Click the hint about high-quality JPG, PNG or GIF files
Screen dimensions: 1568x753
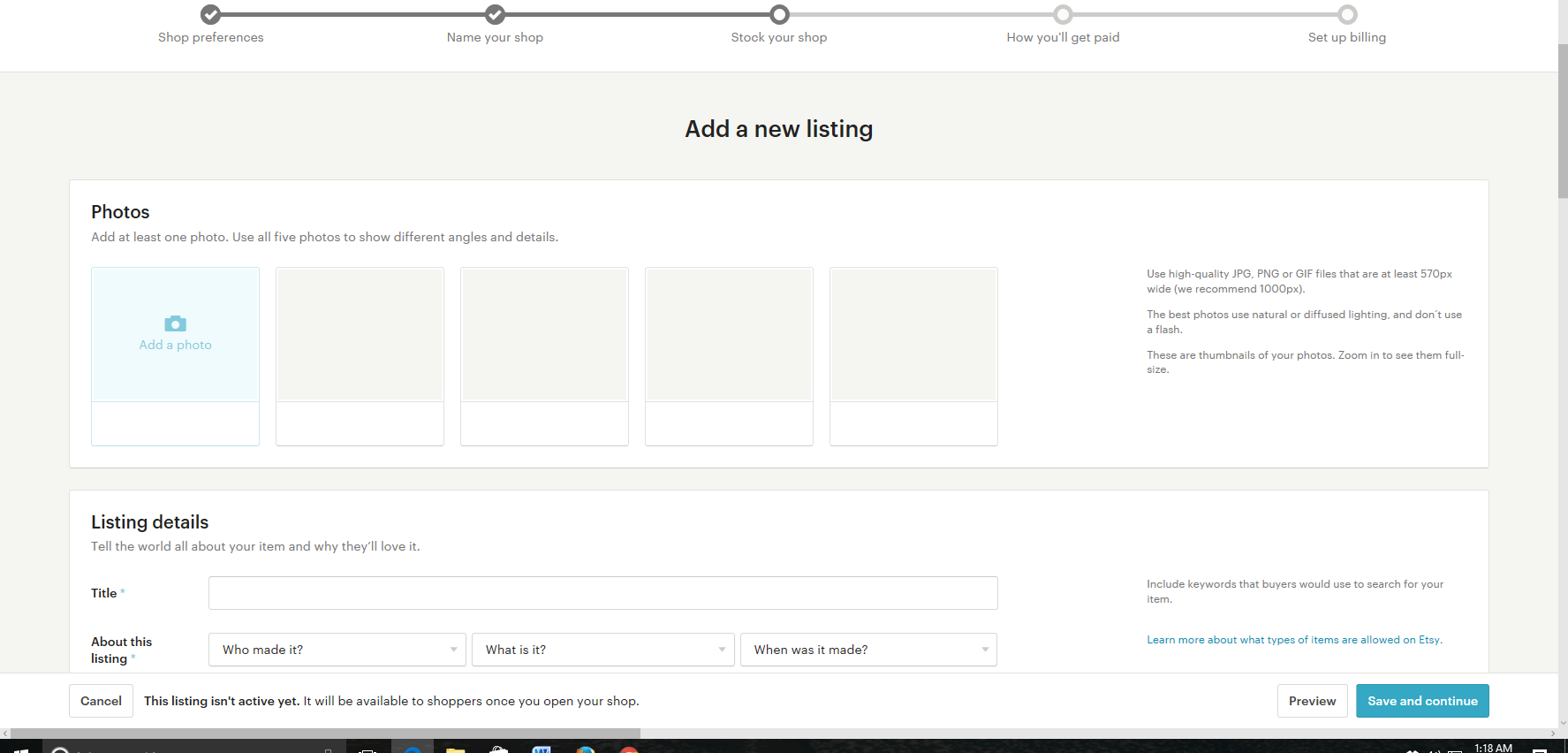click(x=1299, y=281)
